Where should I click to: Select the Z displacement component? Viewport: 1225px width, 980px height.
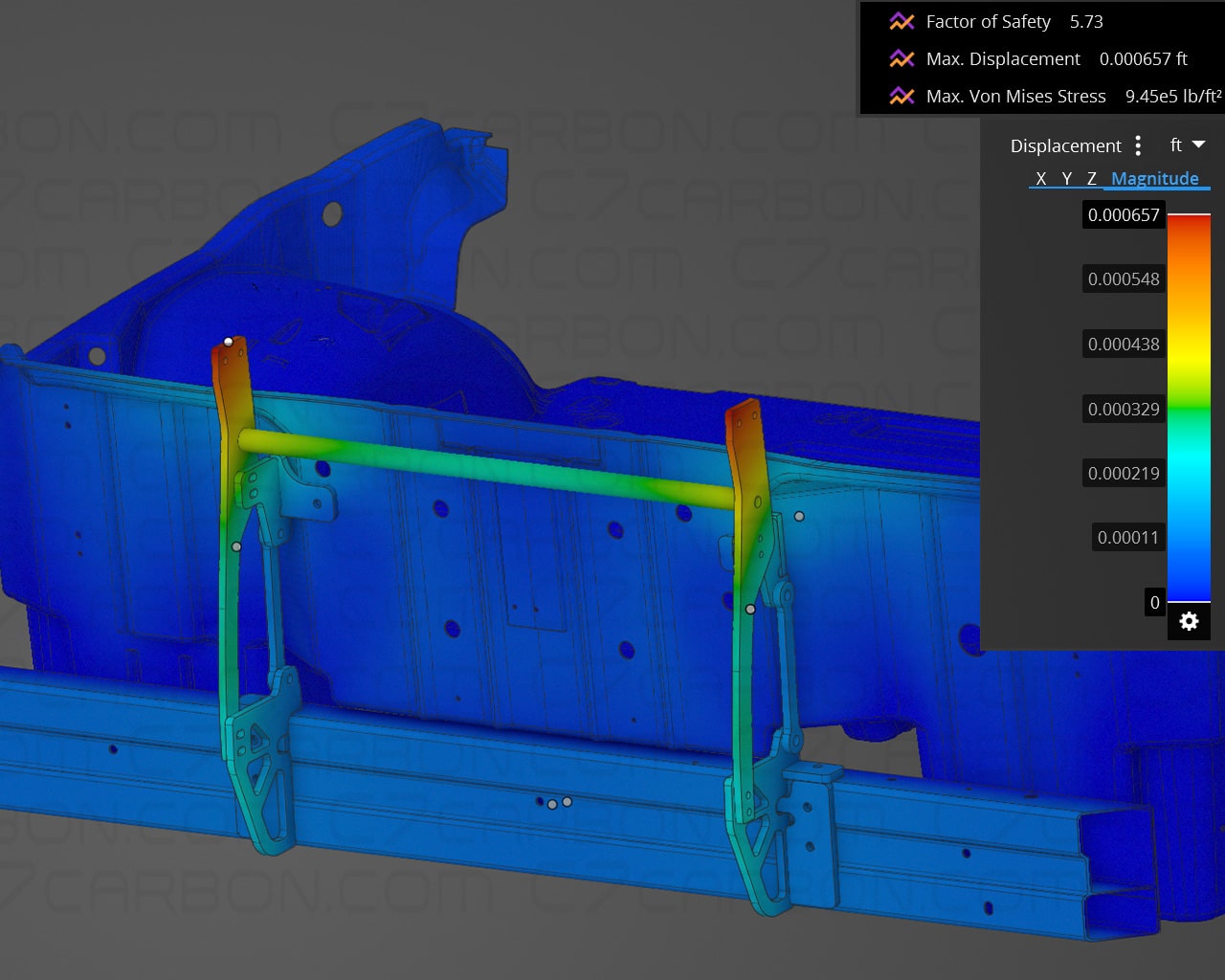pyautogui.click(x=1091, y=178)
